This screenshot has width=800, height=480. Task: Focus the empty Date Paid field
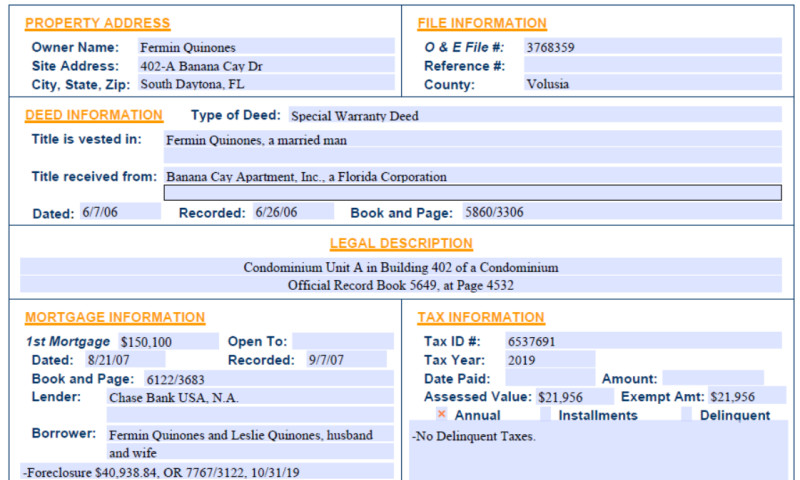(x=549, y=378)
